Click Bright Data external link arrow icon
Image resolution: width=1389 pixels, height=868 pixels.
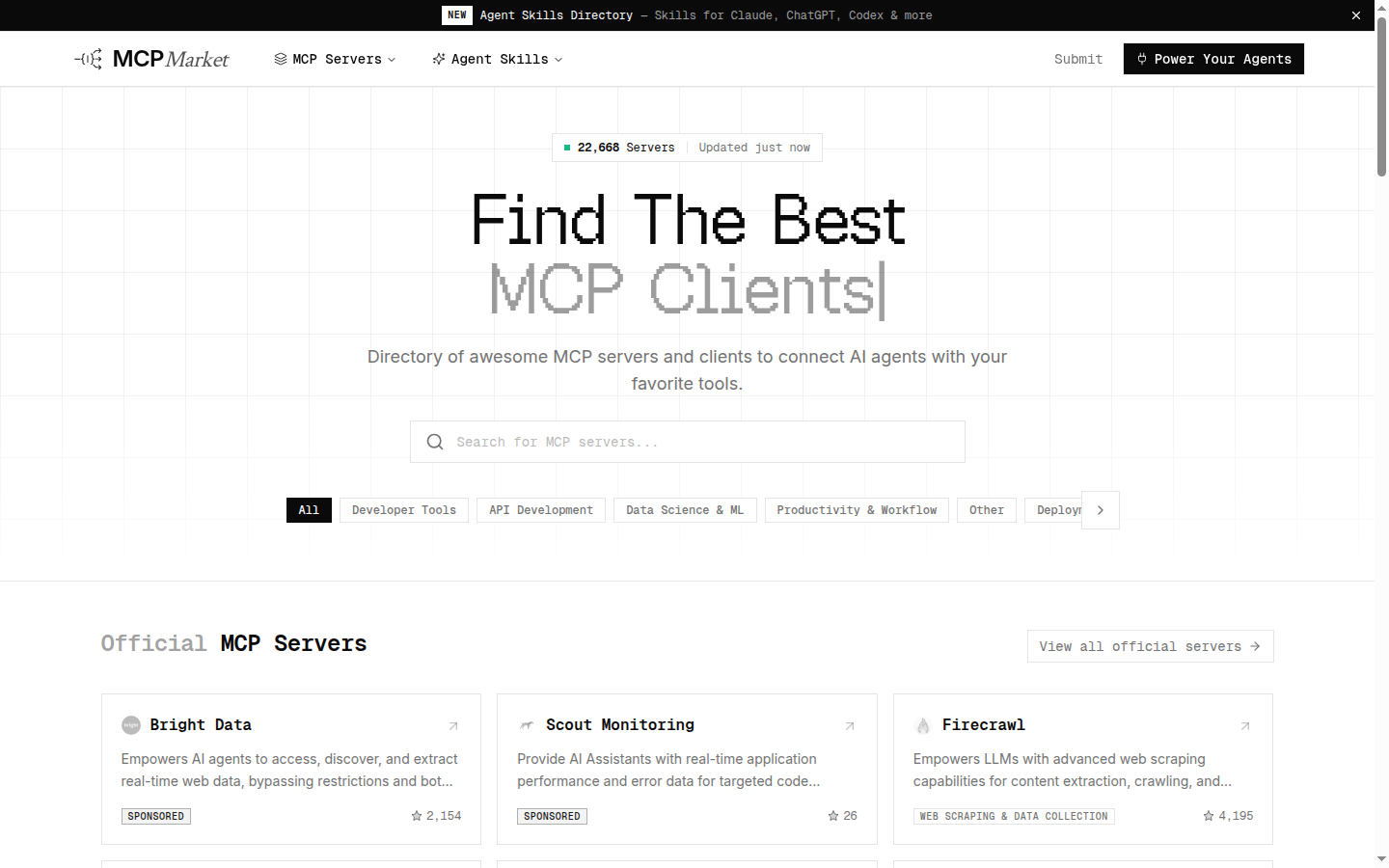pos(453,726)
